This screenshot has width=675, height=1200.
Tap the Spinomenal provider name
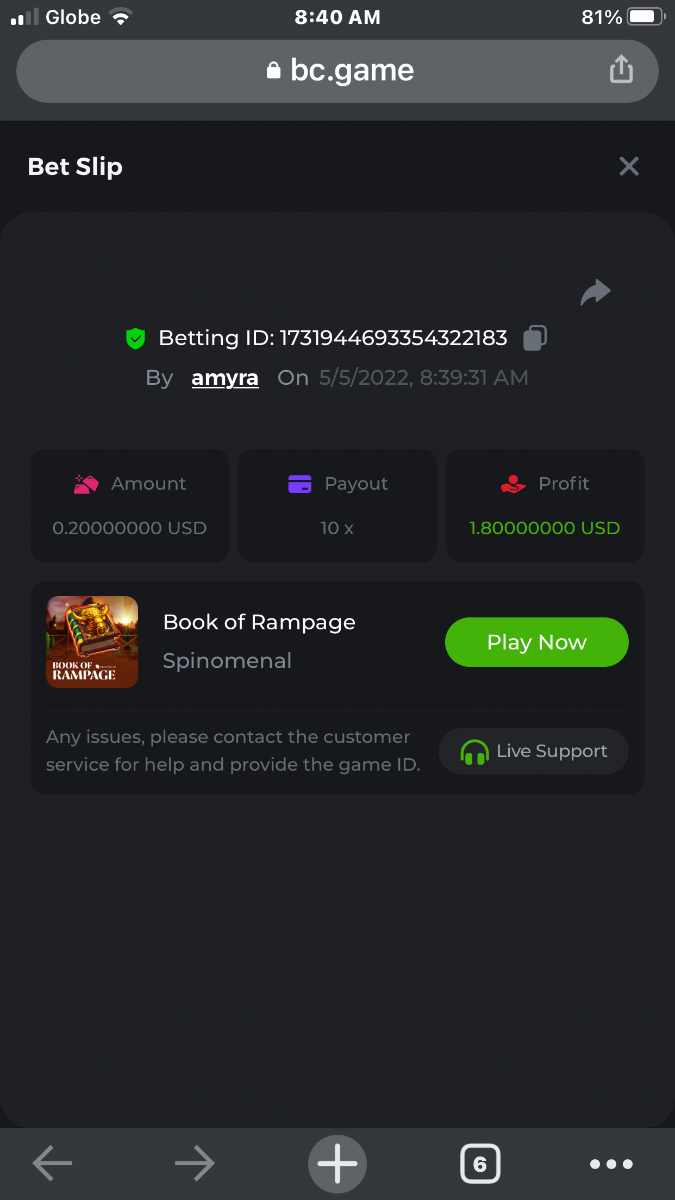[x=227, y=661]
